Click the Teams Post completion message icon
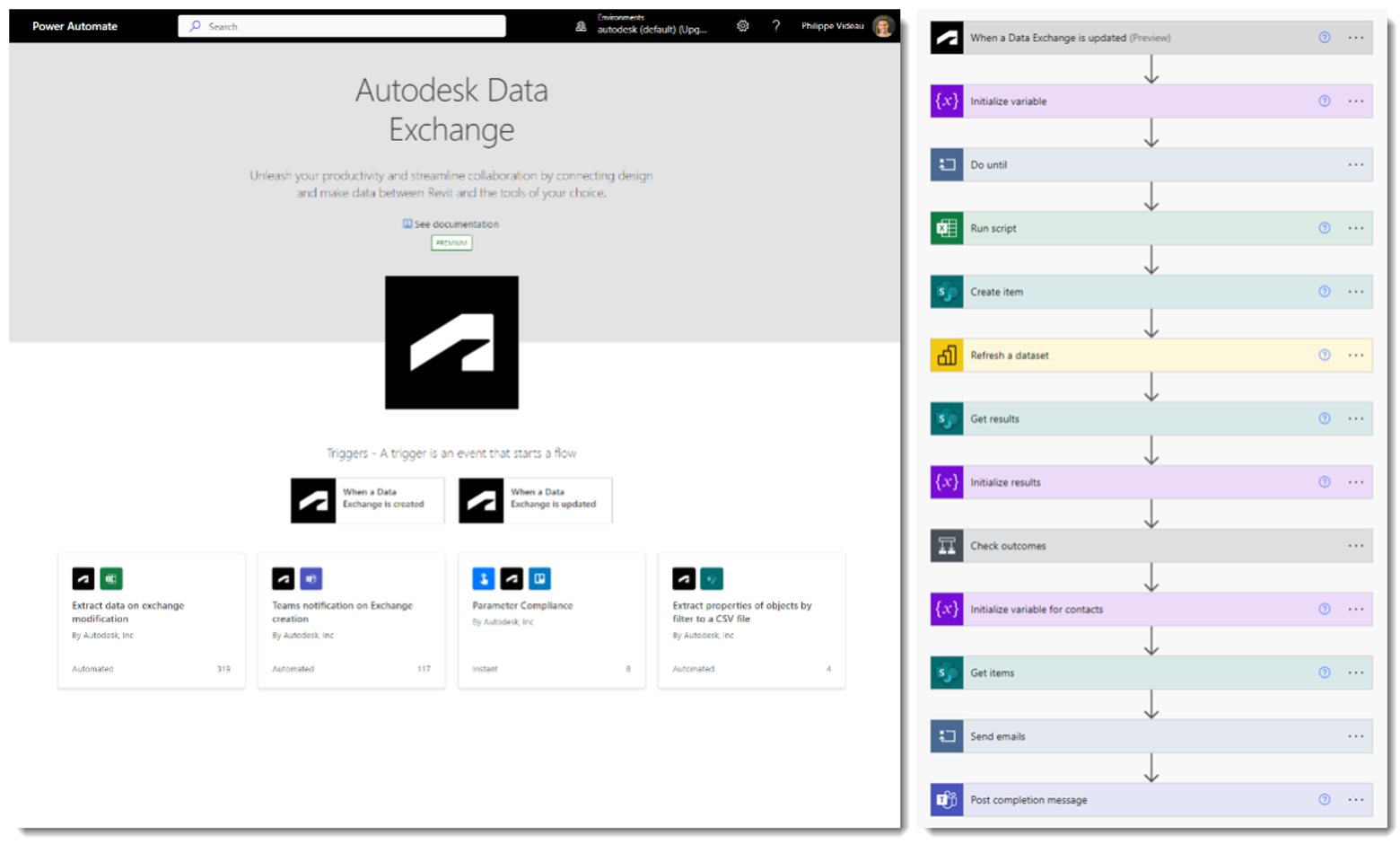The image size is (1400, 844). tap(947, 800)
